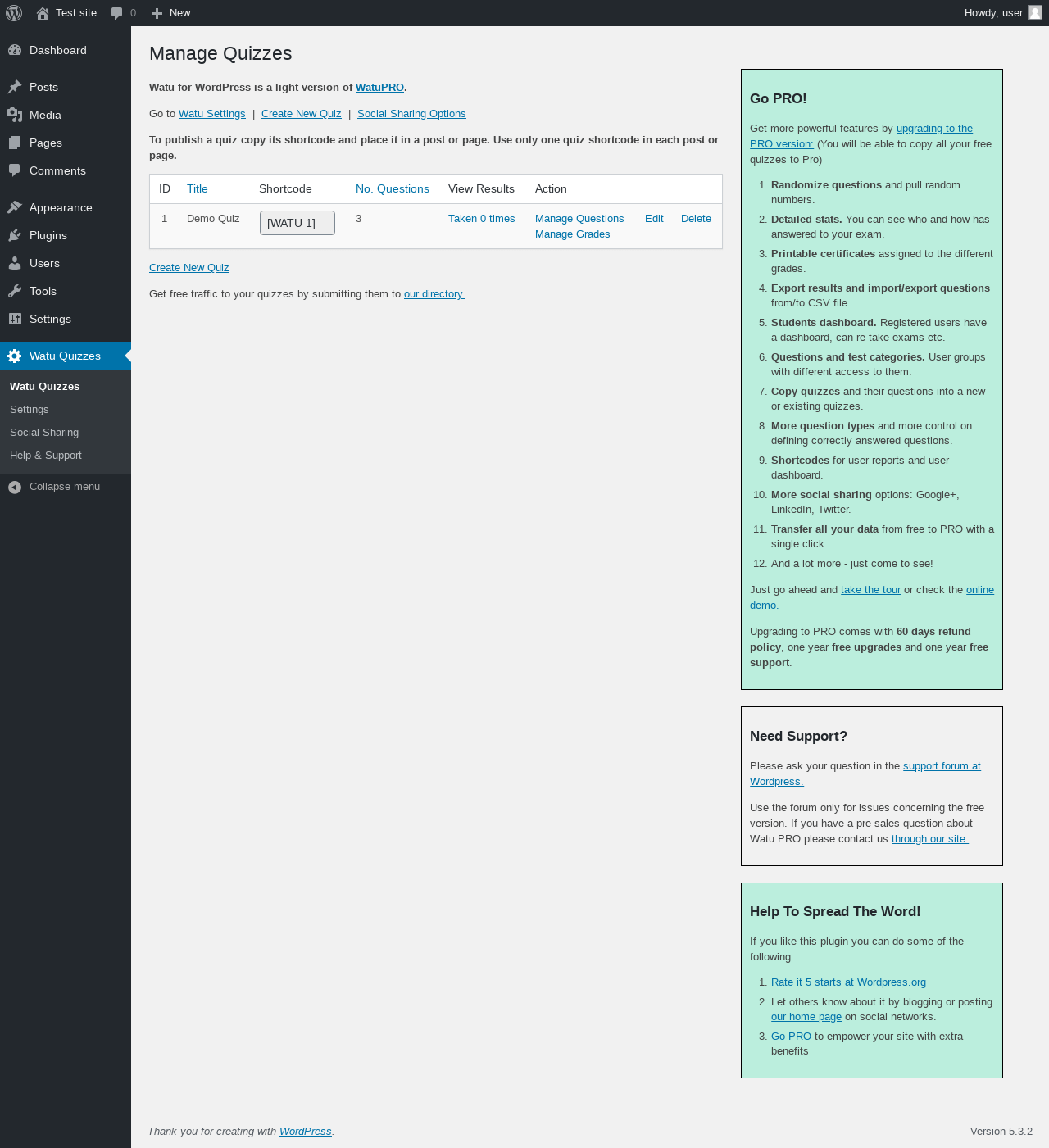The image size is (1049, 1148).
Task: Click the Collapse menu arrow icon
Action: pyautogui.click(x=15, y=487)
